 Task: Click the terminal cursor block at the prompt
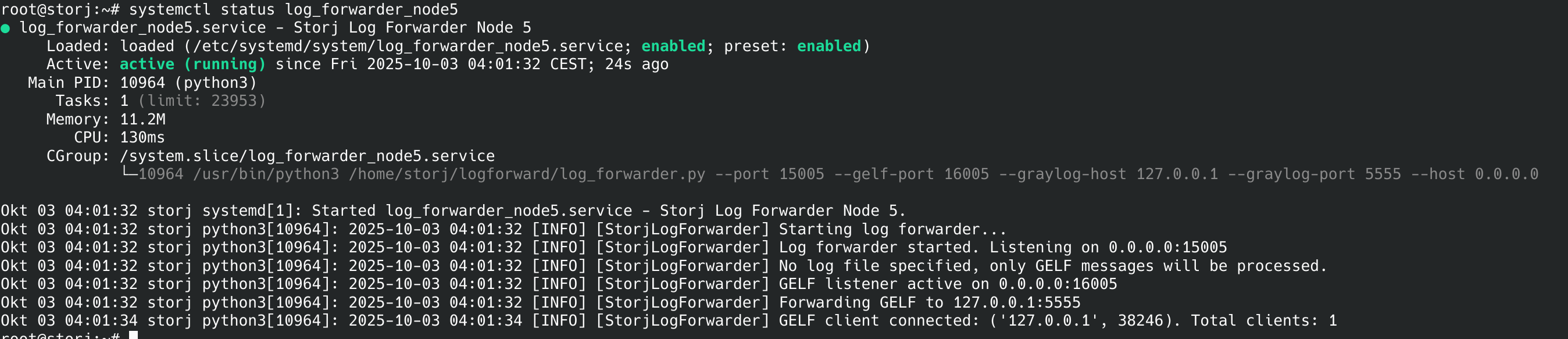point(133,336)
